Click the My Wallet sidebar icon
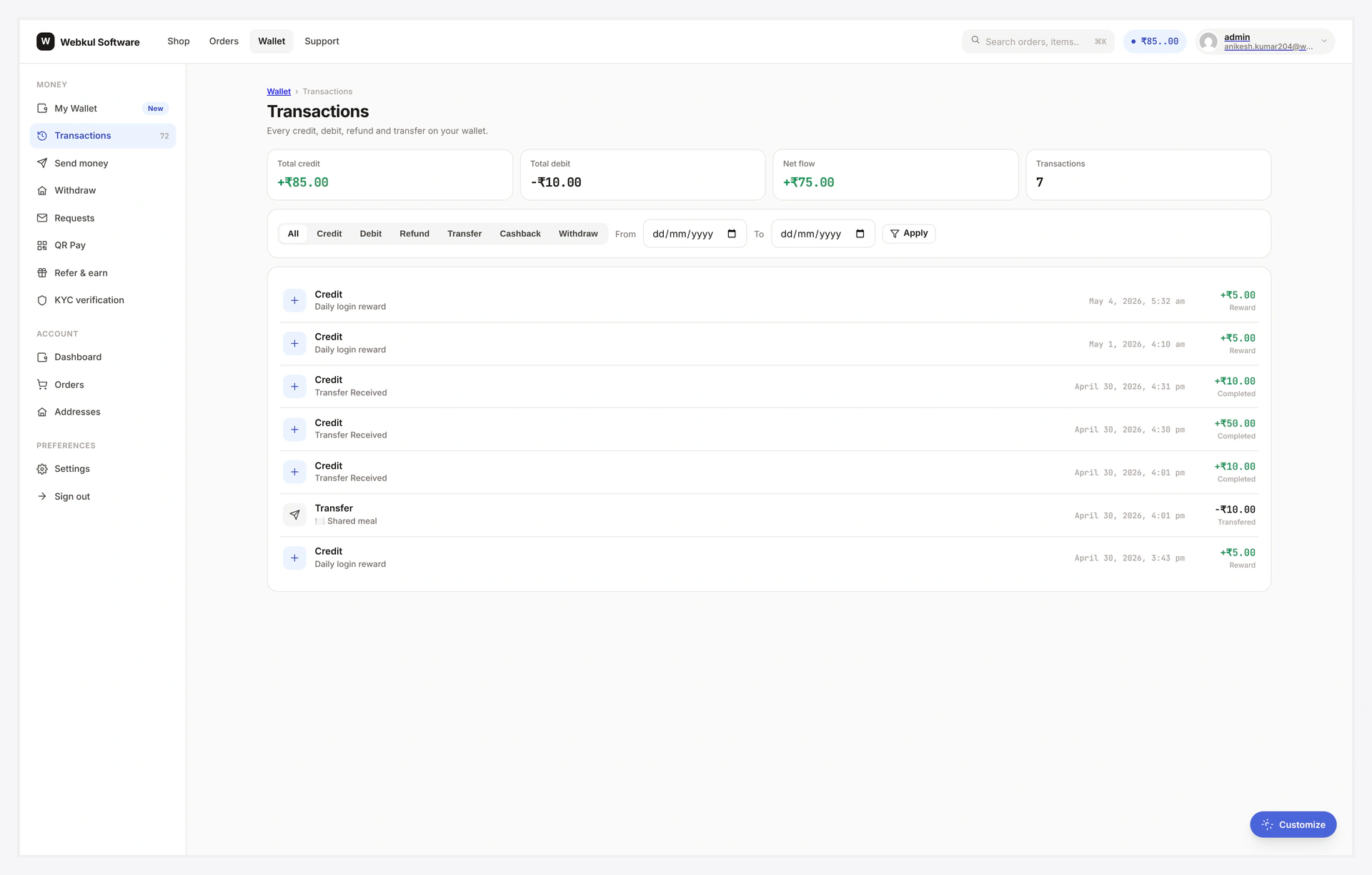 (x=42, y=109)
